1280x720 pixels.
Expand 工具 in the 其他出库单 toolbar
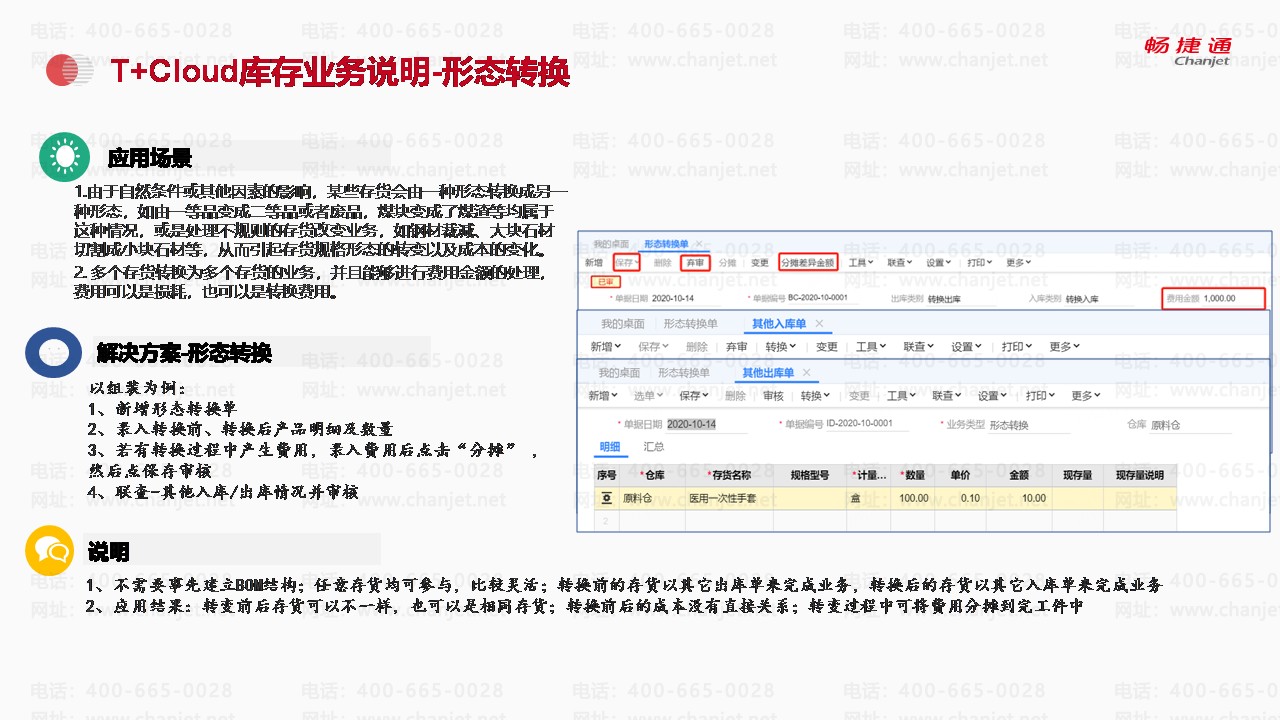902,396
